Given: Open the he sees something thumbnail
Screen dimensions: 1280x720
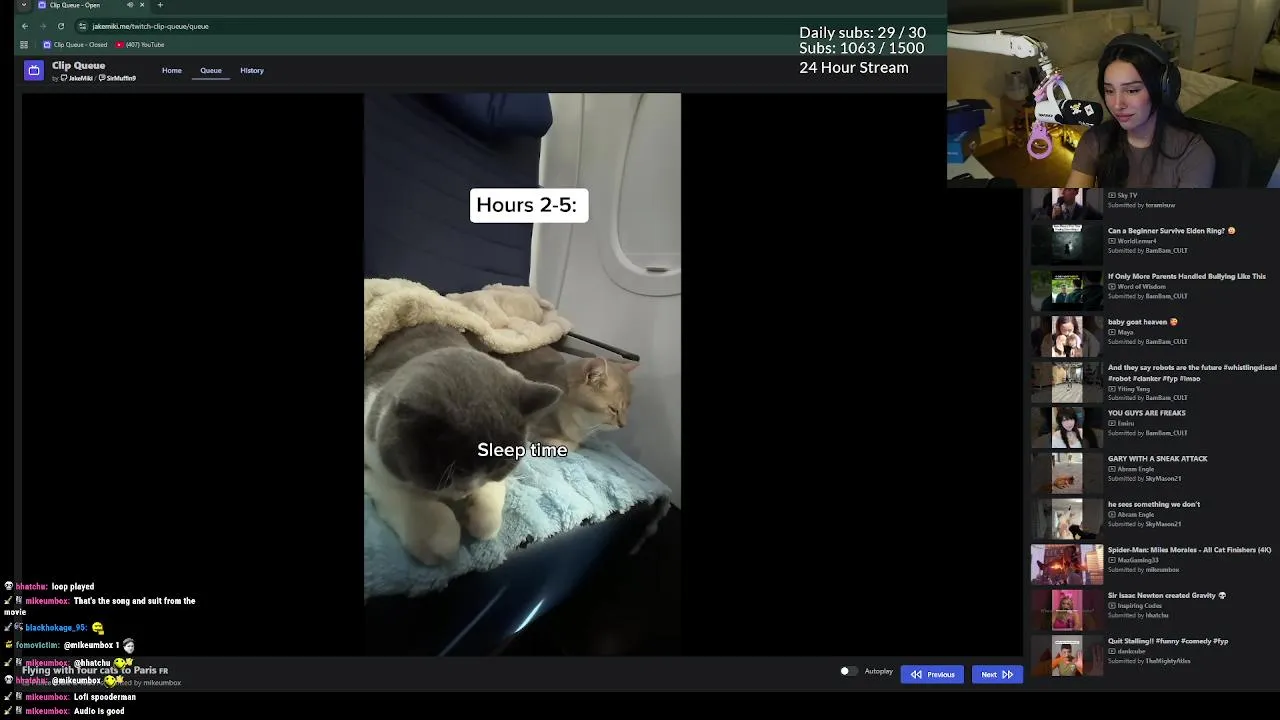Looking at the screenshot, I should coord(1067,517).
